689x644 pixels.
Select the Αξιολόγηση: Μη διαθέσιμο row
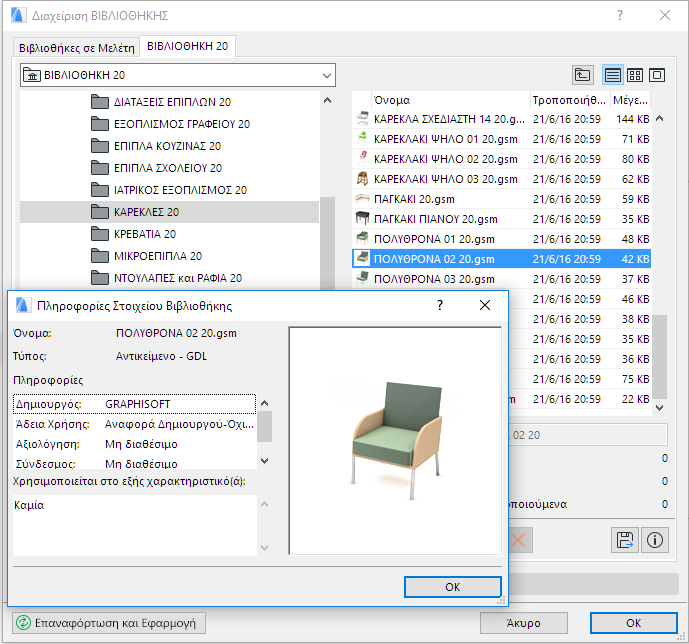coord(134,444)
